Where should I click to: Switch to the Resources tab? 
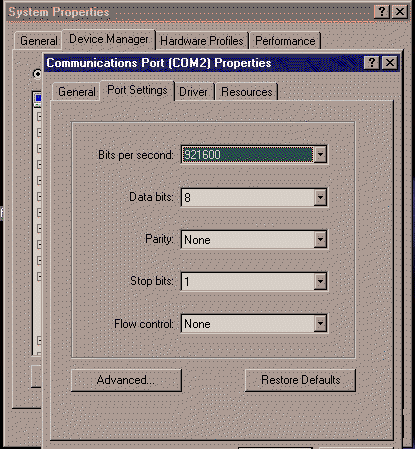coord(247,92)
